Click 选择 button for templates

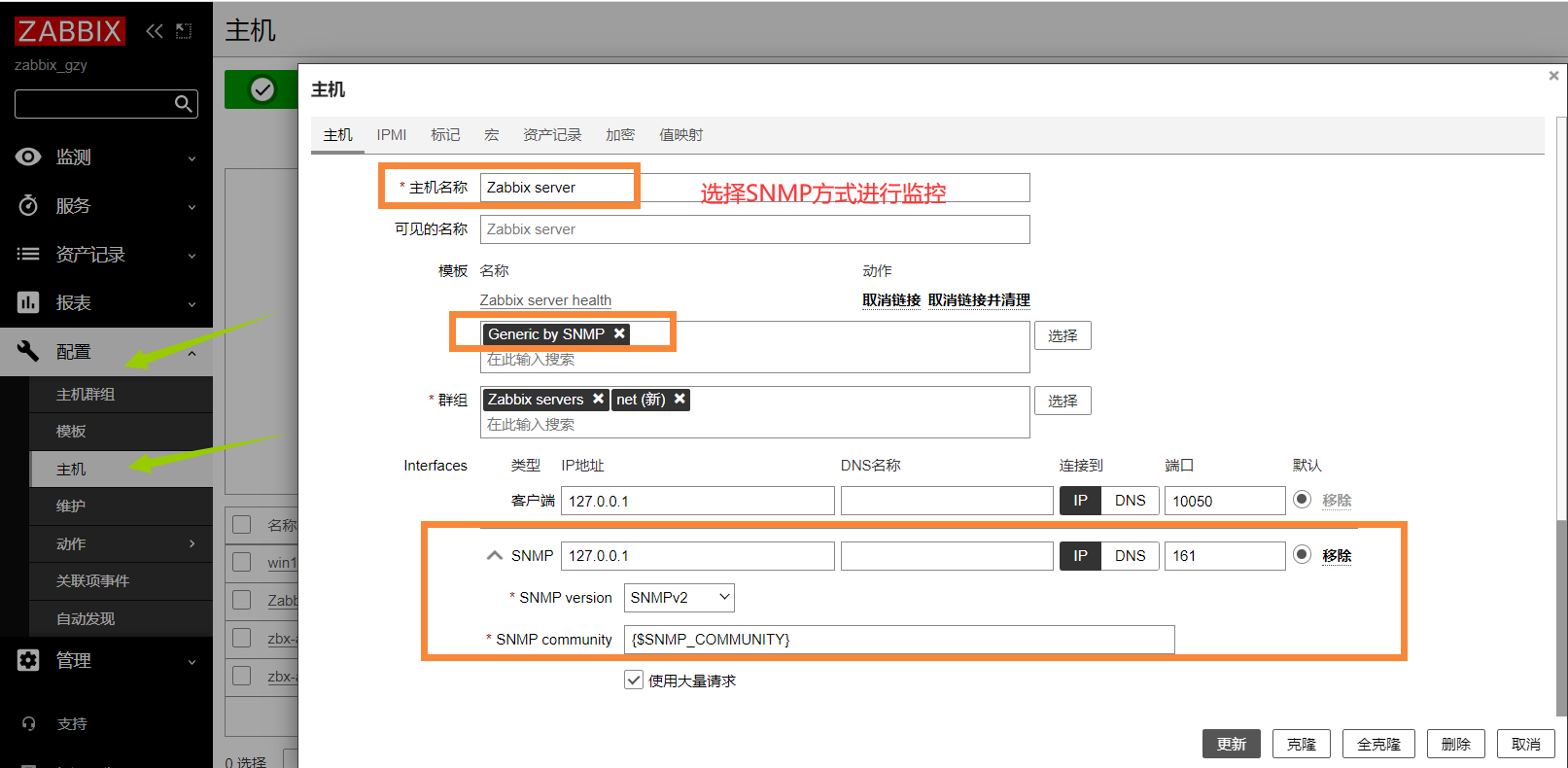click(1063, 335)
